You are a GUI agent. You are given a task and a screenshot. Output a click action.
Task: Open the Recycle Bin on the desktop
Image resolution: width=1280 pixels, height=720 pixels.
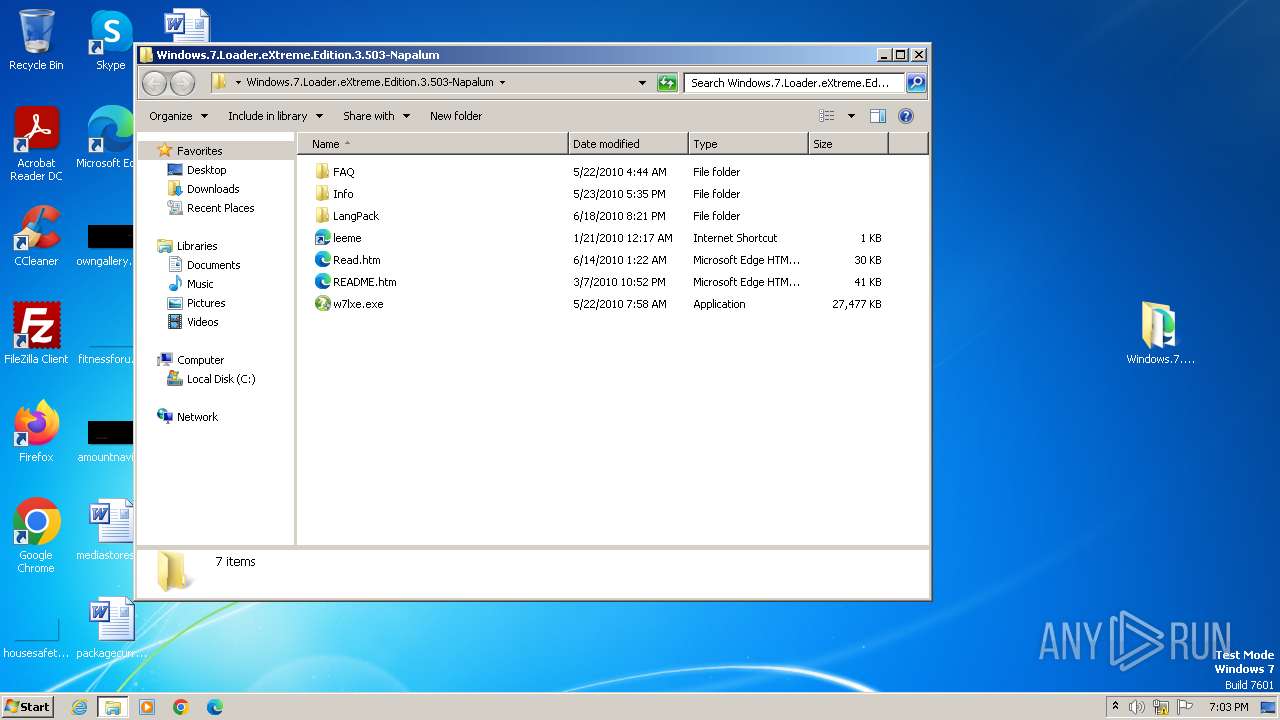coord(36,40)
